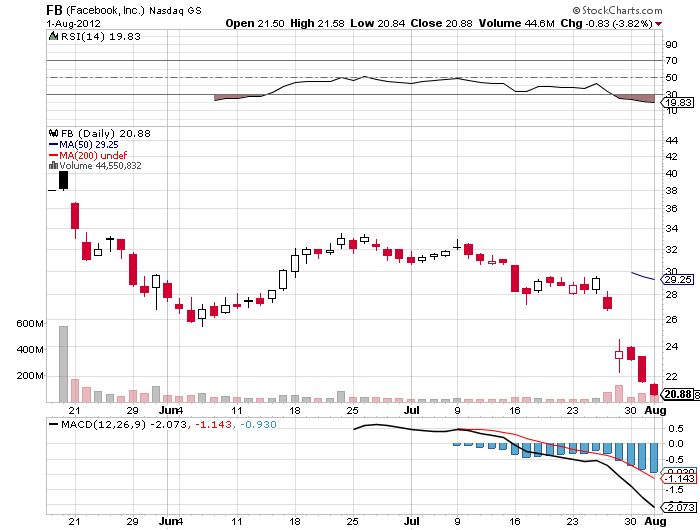Click the Aug label below the MACD panel

[655, 521]
